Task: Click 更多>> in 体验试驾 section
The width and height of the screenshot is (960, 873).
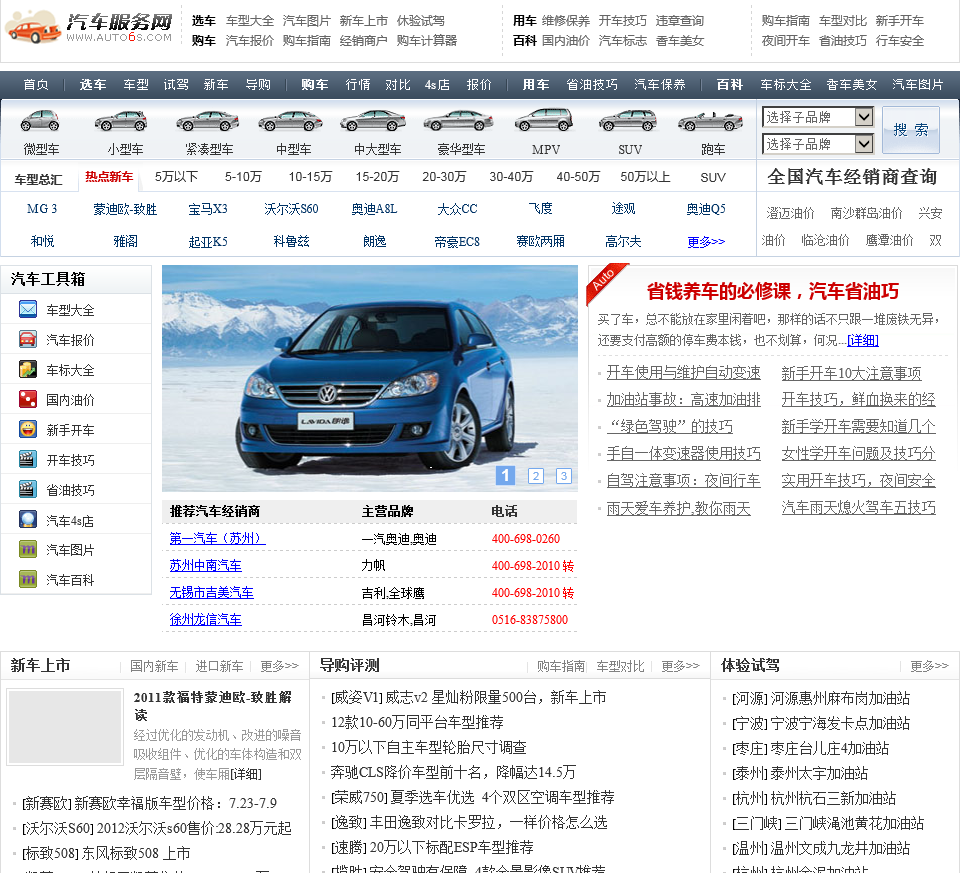Action: pyautogui.click(x=929, y=665)
